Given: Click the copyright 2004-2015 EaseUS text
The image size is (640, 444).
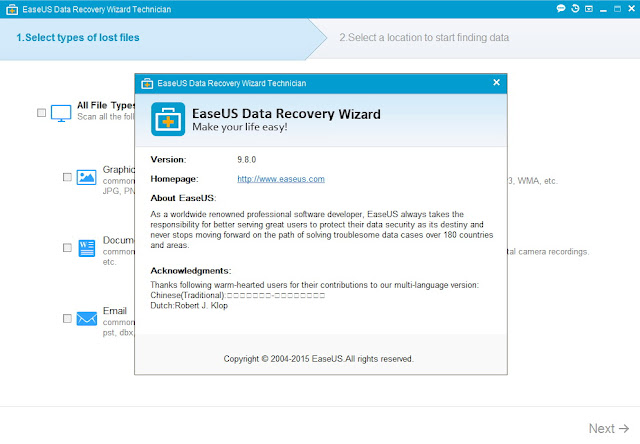Looking at the screenshot, I should [x=318, y=359].
